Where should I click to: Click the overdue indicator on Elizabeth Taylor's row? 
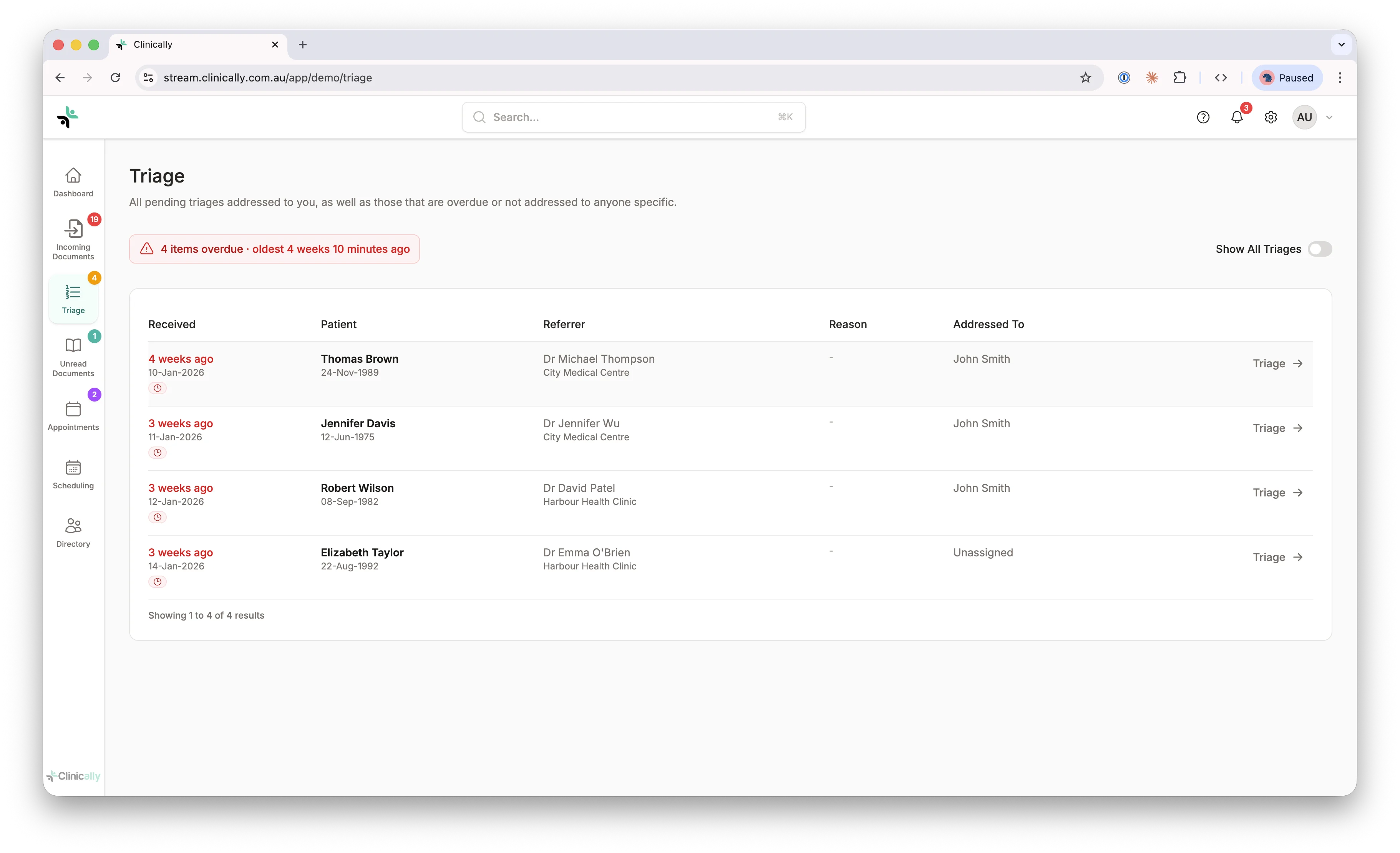[x=158, y=581]
